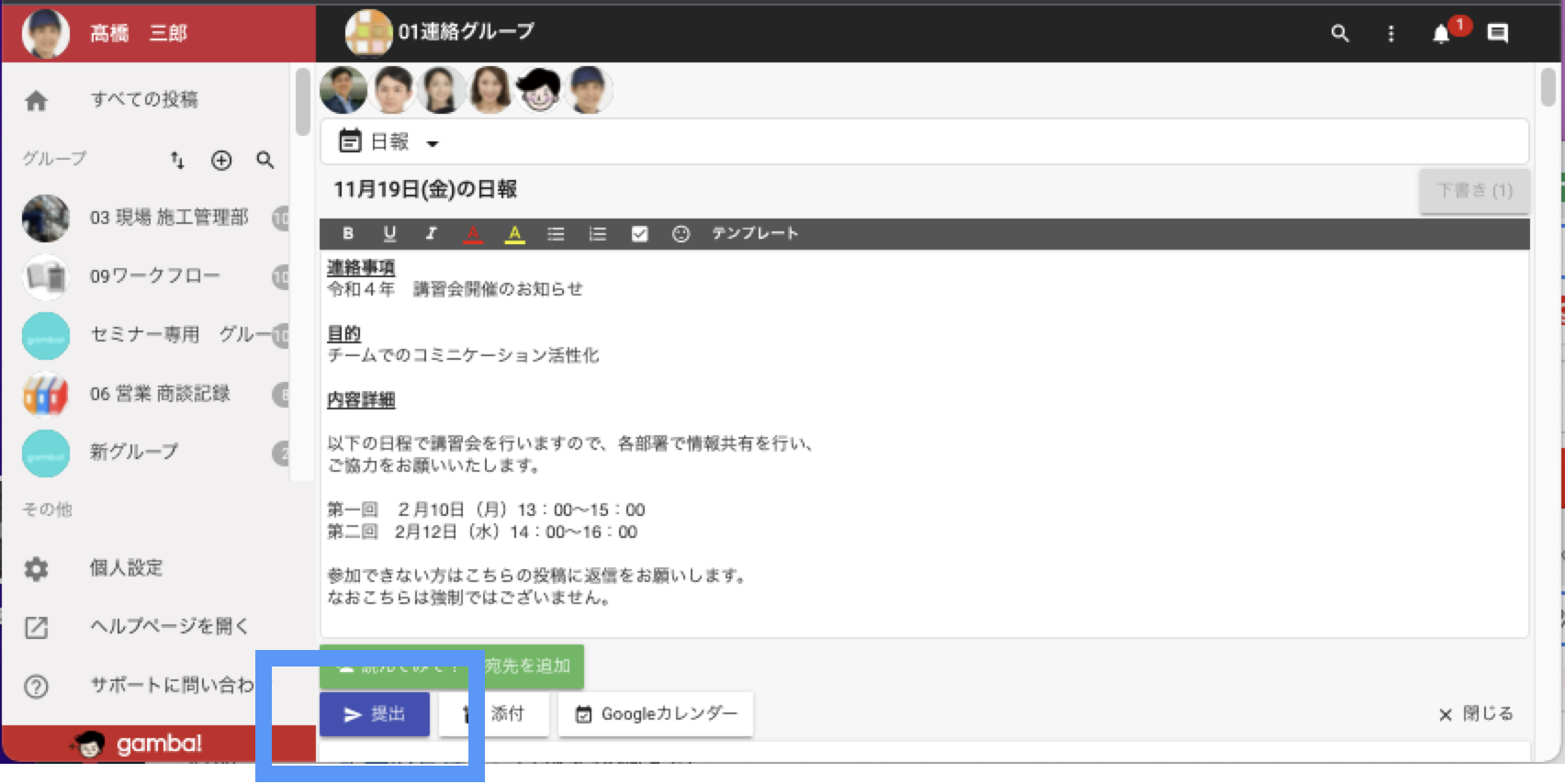This screenshot has height=784, width=1565.
Task: Toggle group sort order arrows icon
Action: click(177, 161)
